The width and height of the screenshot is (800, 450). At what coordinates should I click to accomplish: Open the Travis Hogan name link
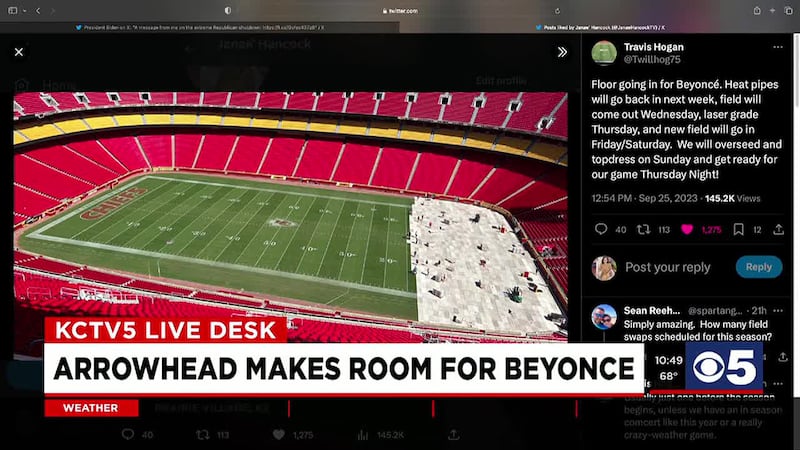(654, 47)
